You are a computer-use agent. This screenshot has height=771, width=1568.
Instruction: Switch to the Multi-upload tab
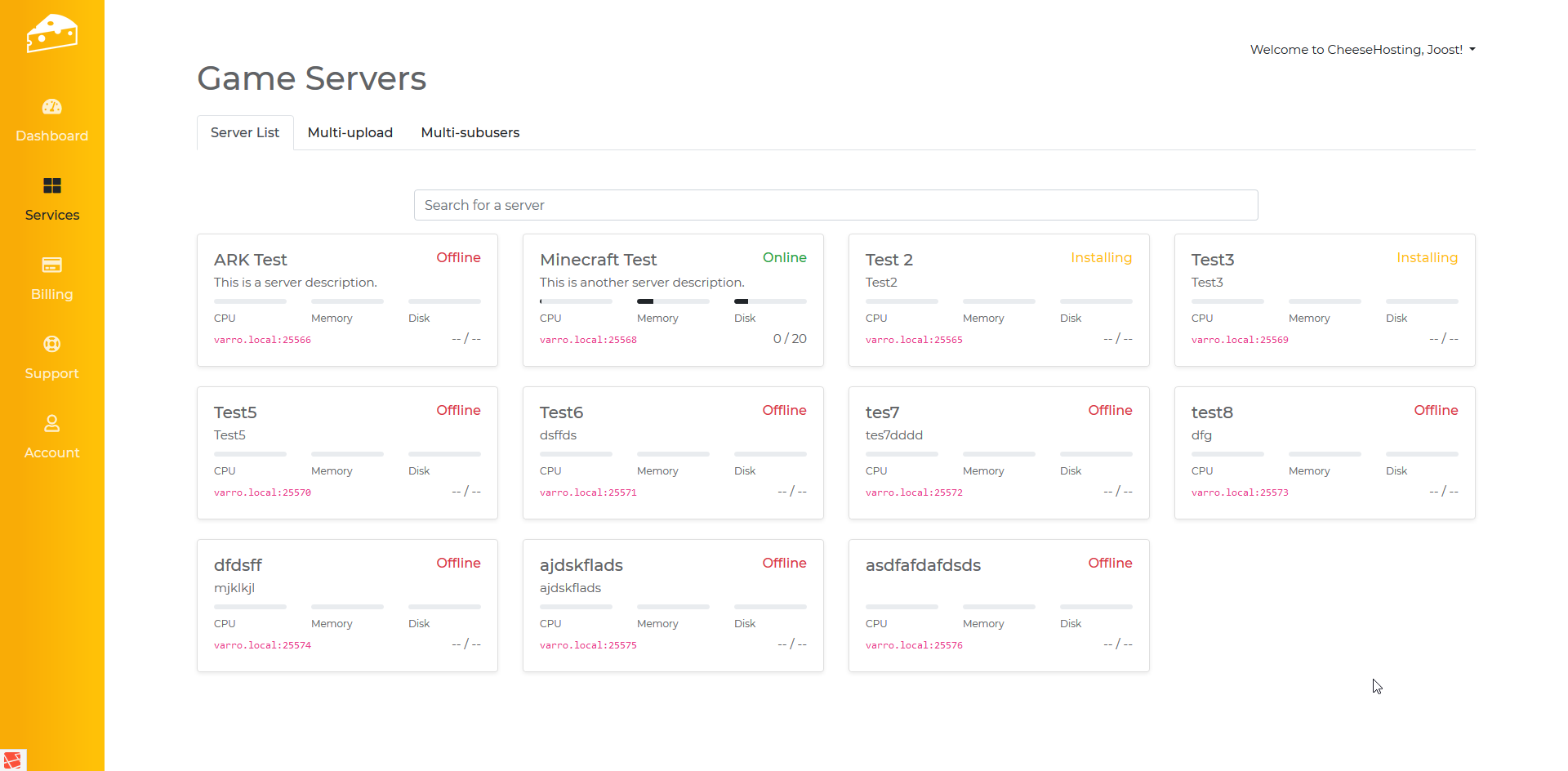pos(350,133)
